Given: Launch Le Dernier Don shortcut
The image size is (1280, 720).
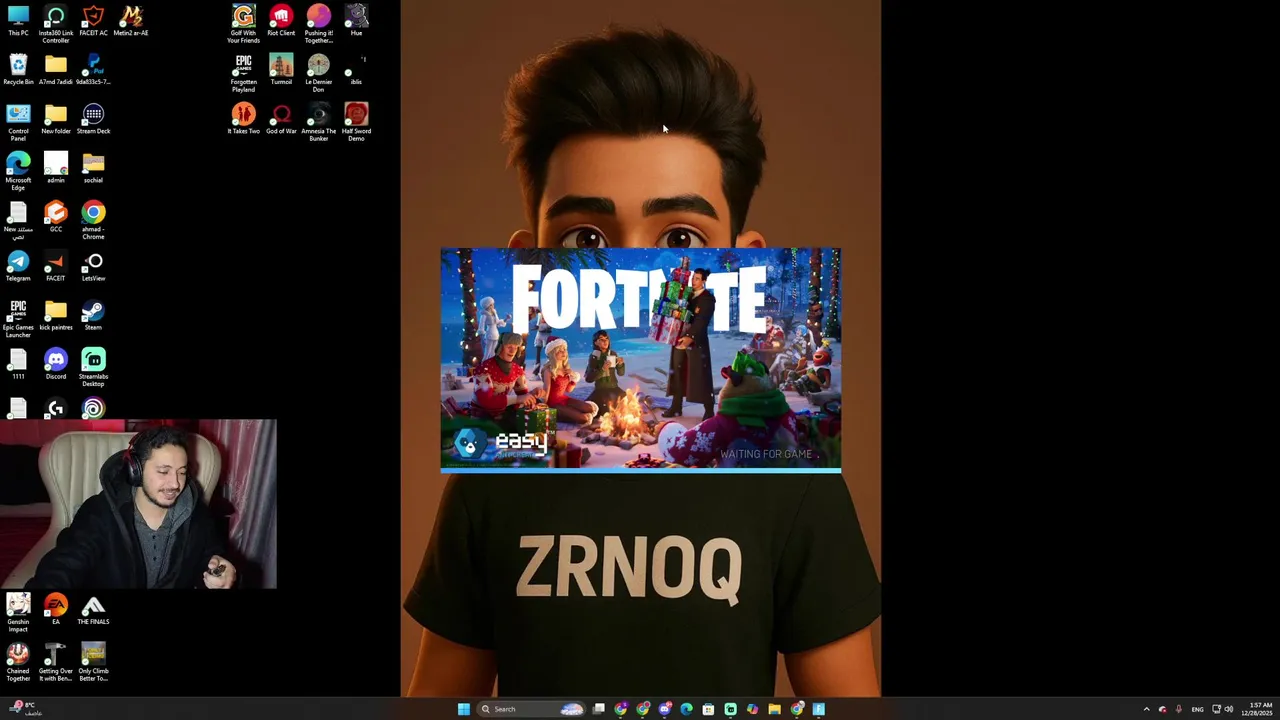Looking at the screenshot, I should pyautogui.click(x=318, y=73).
